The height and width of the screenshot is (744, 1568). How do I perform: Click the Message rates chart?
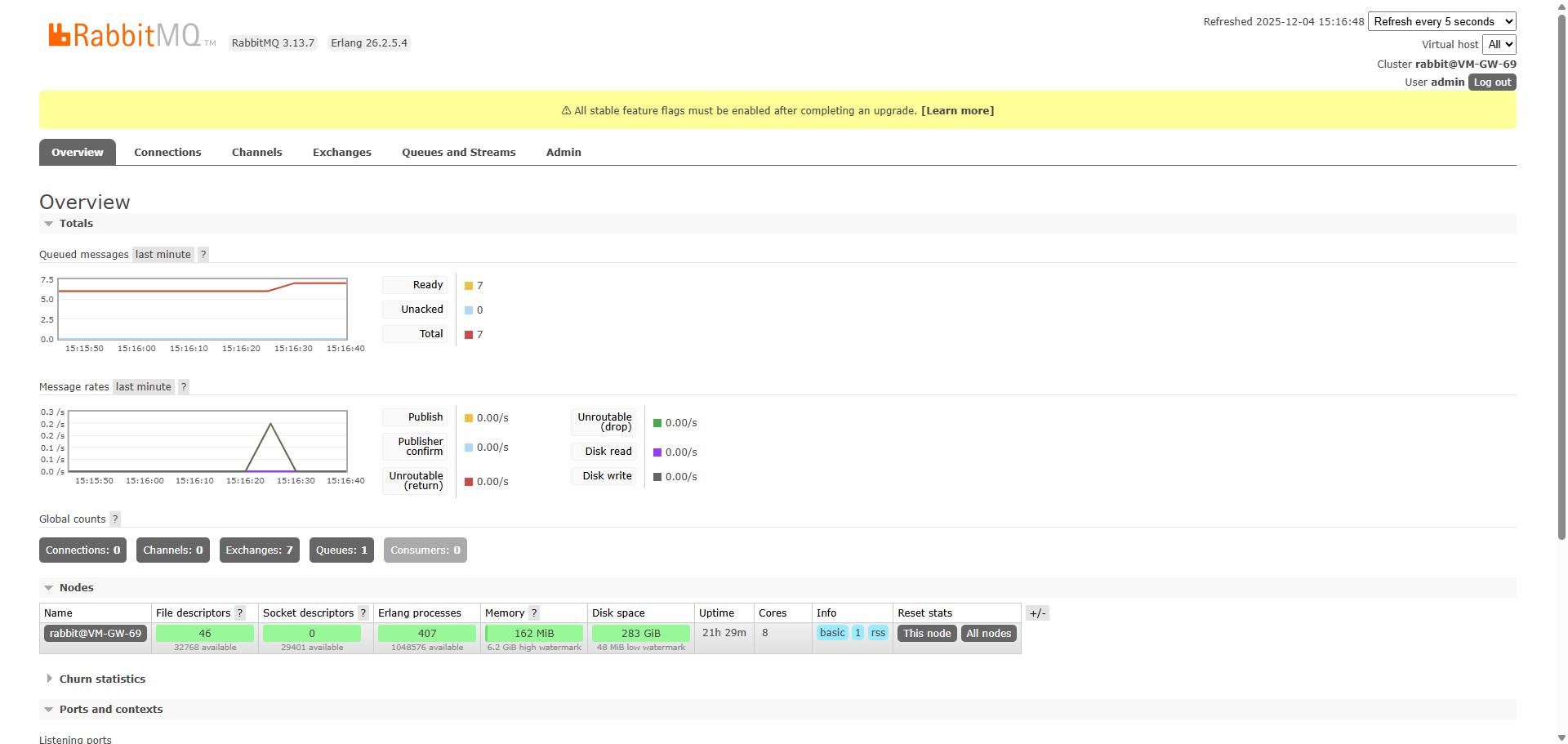click(x=207, y=441)
